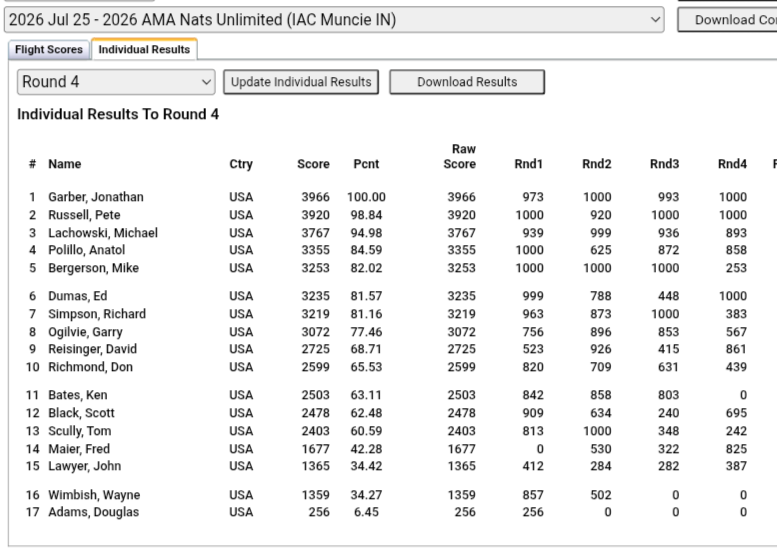The height and width of the screenshot is (548, 777).
Task: Click the Name column header
Action: (x=65, y=164)
